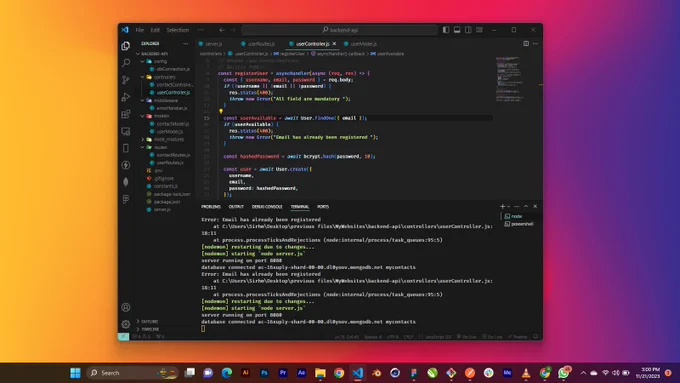Viewport: 680px width, 383px height.
Task: Open the Manage gear icon
Action: pos(126,324)
